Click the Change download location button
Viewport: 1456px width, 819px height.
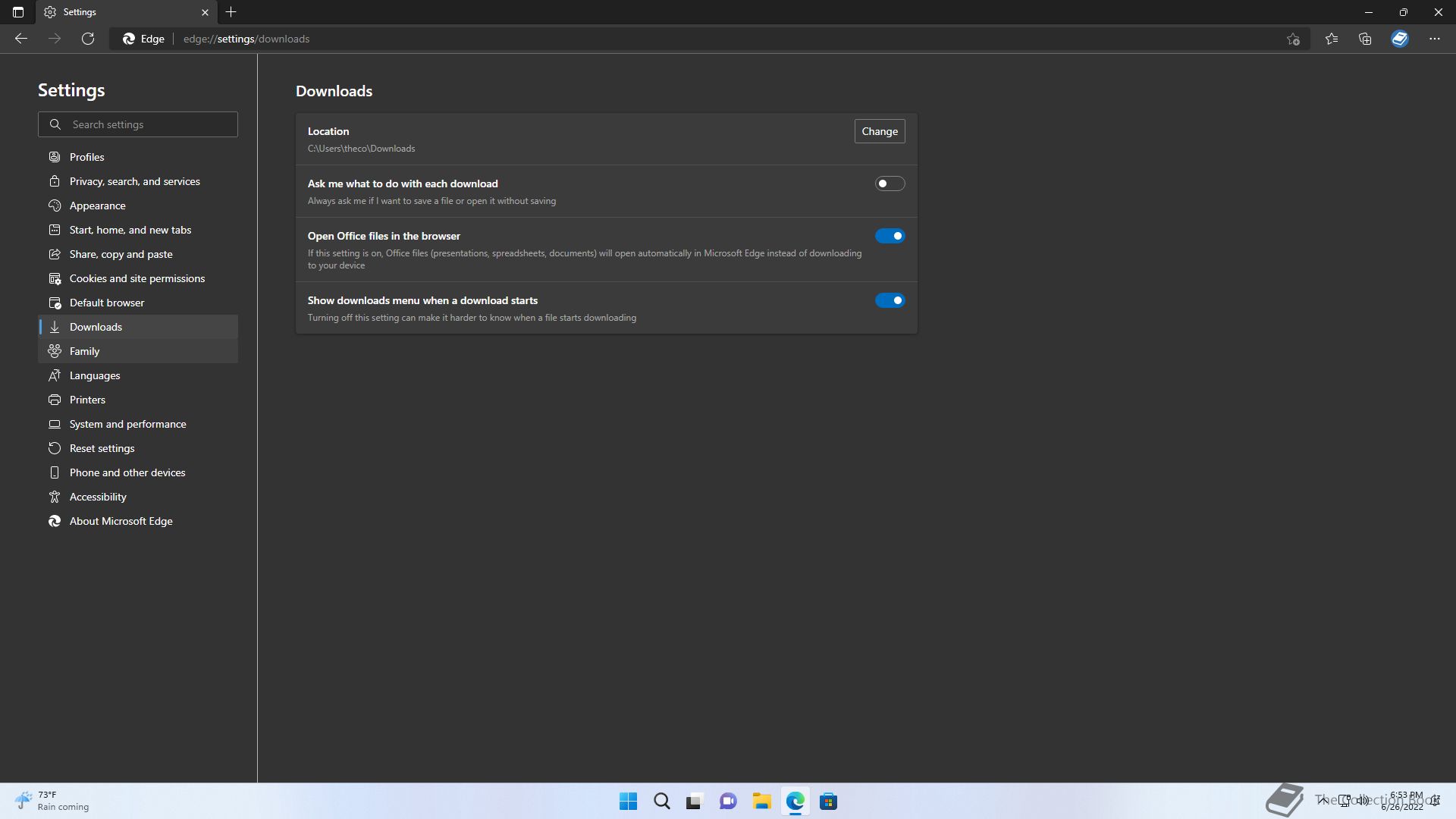879,131
